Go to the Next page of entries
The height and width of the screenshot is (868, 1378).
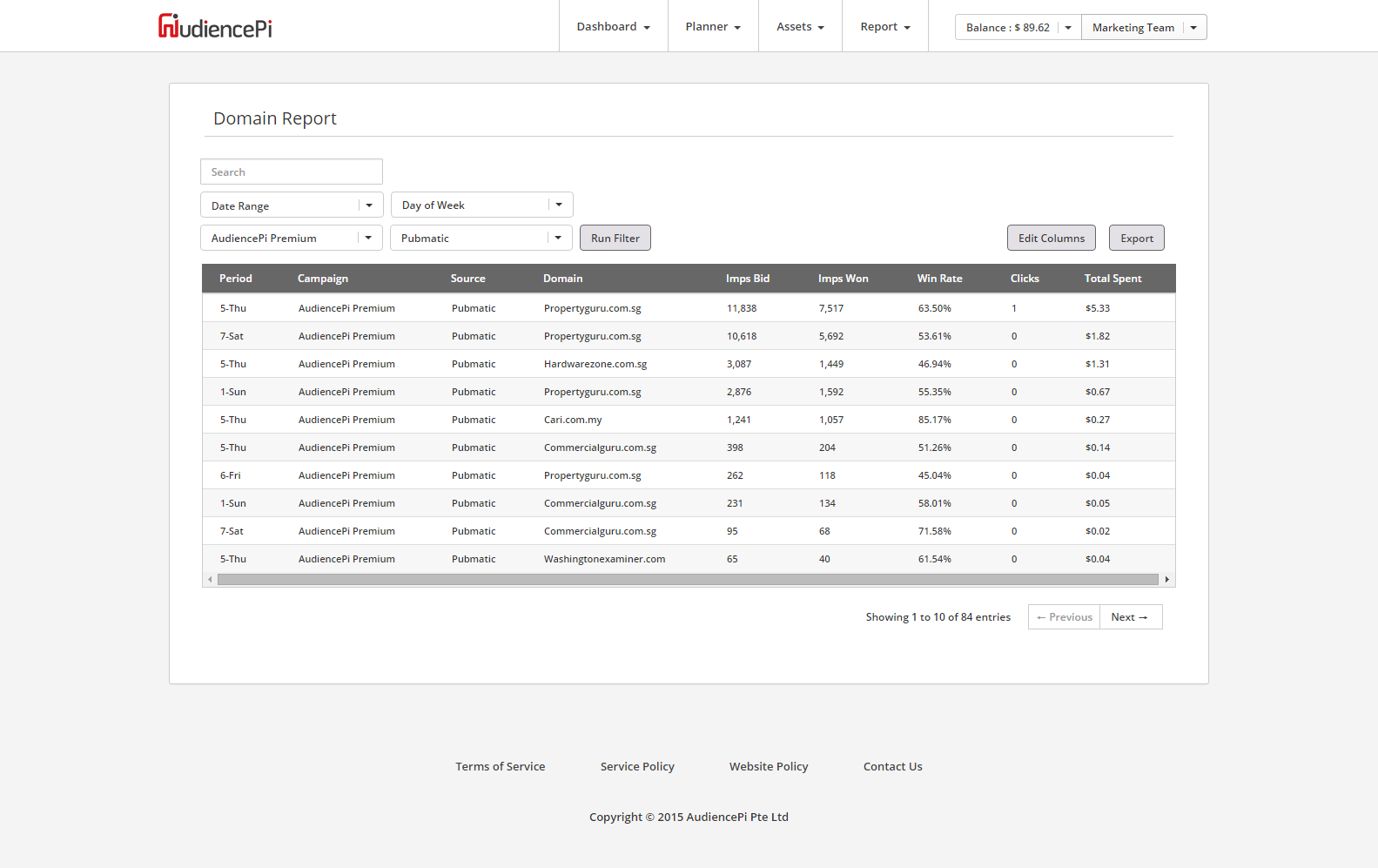[x=1130, y=617]
